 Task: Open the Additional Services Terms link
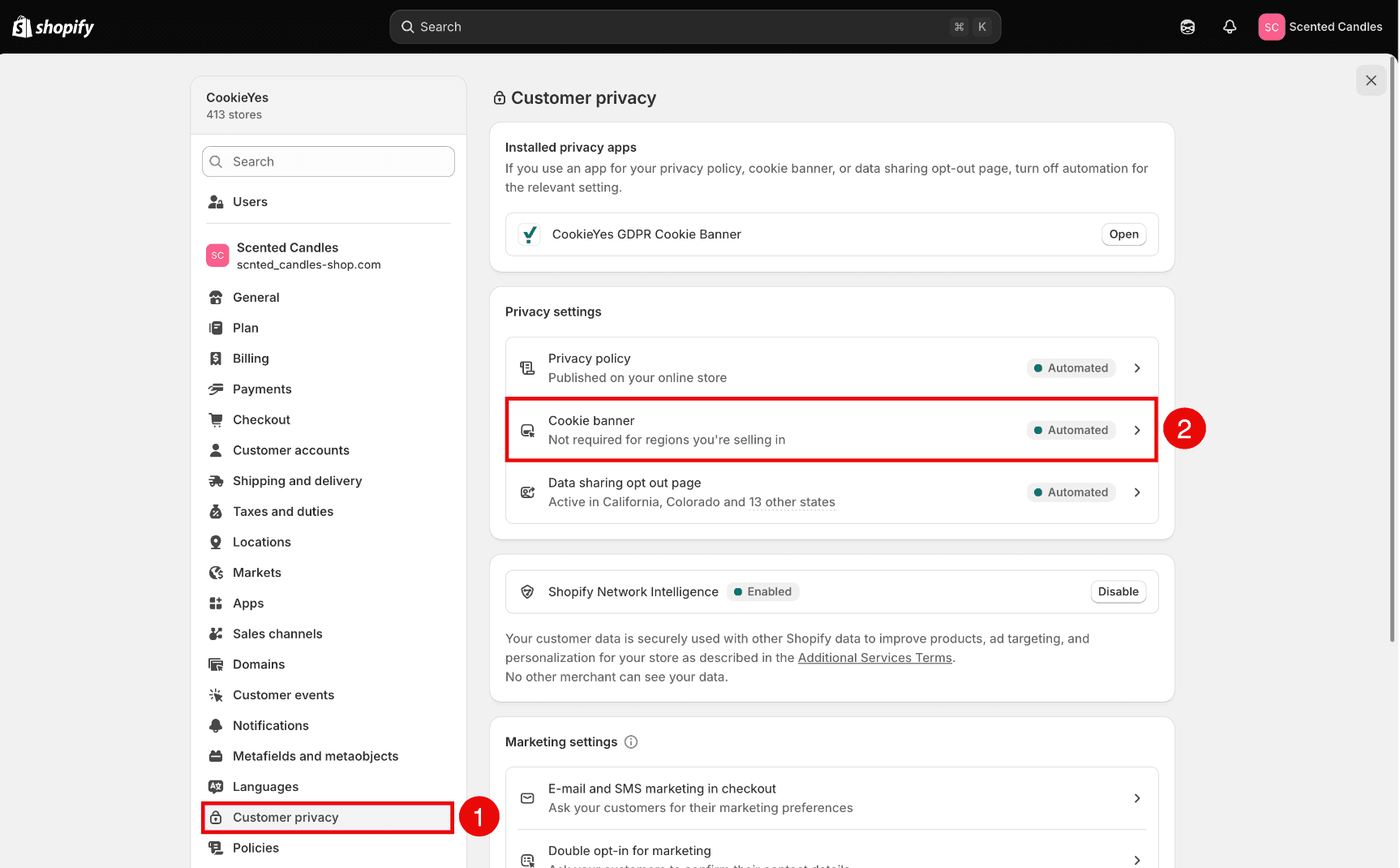[x=874, y=658]
